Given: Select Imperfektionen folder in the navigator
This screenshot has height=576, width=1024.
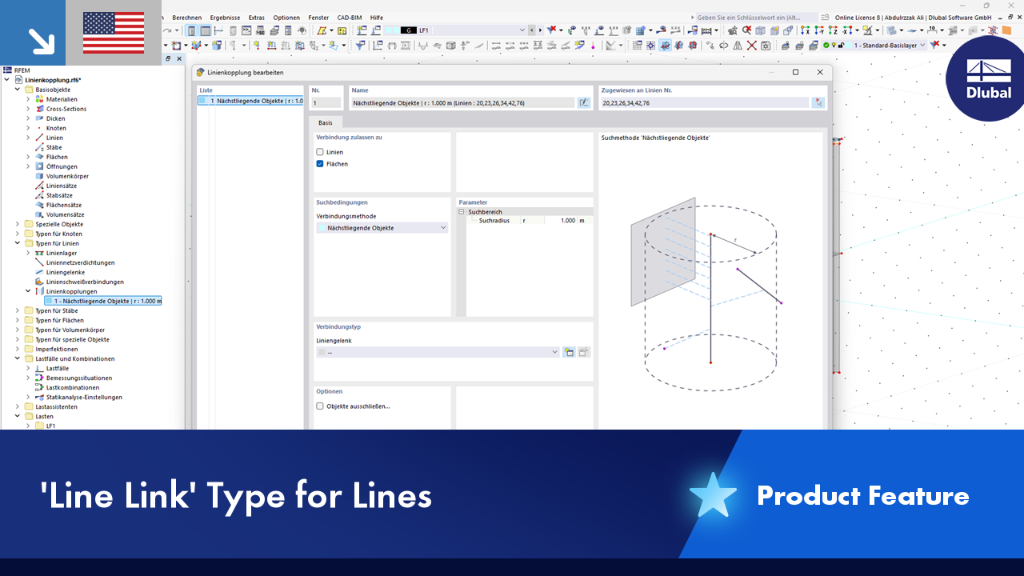Looking at the screenshot, I should tap(57, 349).
